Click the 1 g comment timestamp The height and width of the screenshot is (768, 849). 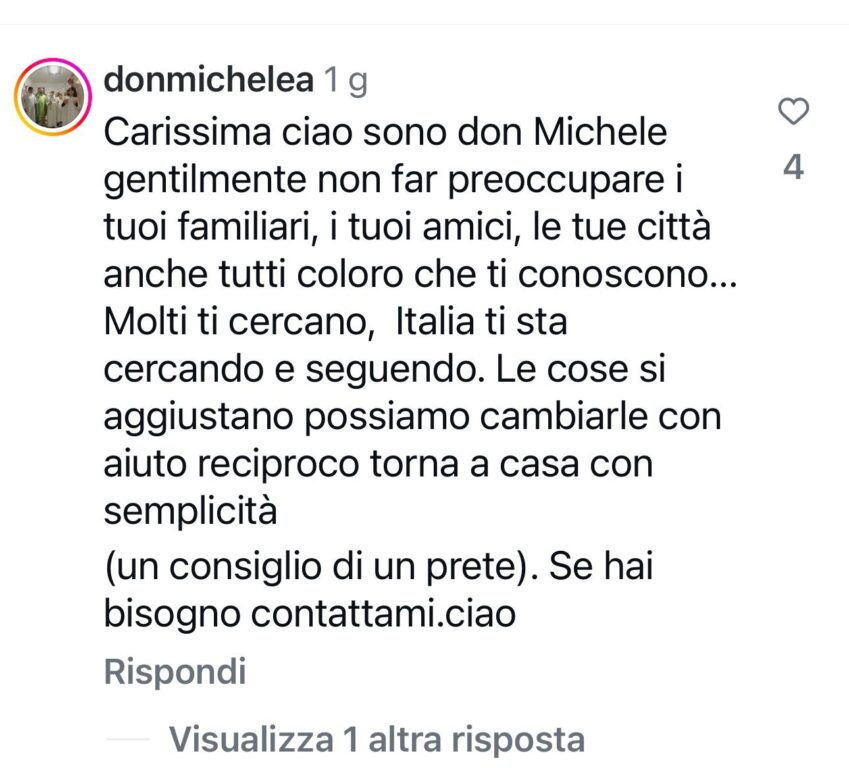click(x=346, y=81)
